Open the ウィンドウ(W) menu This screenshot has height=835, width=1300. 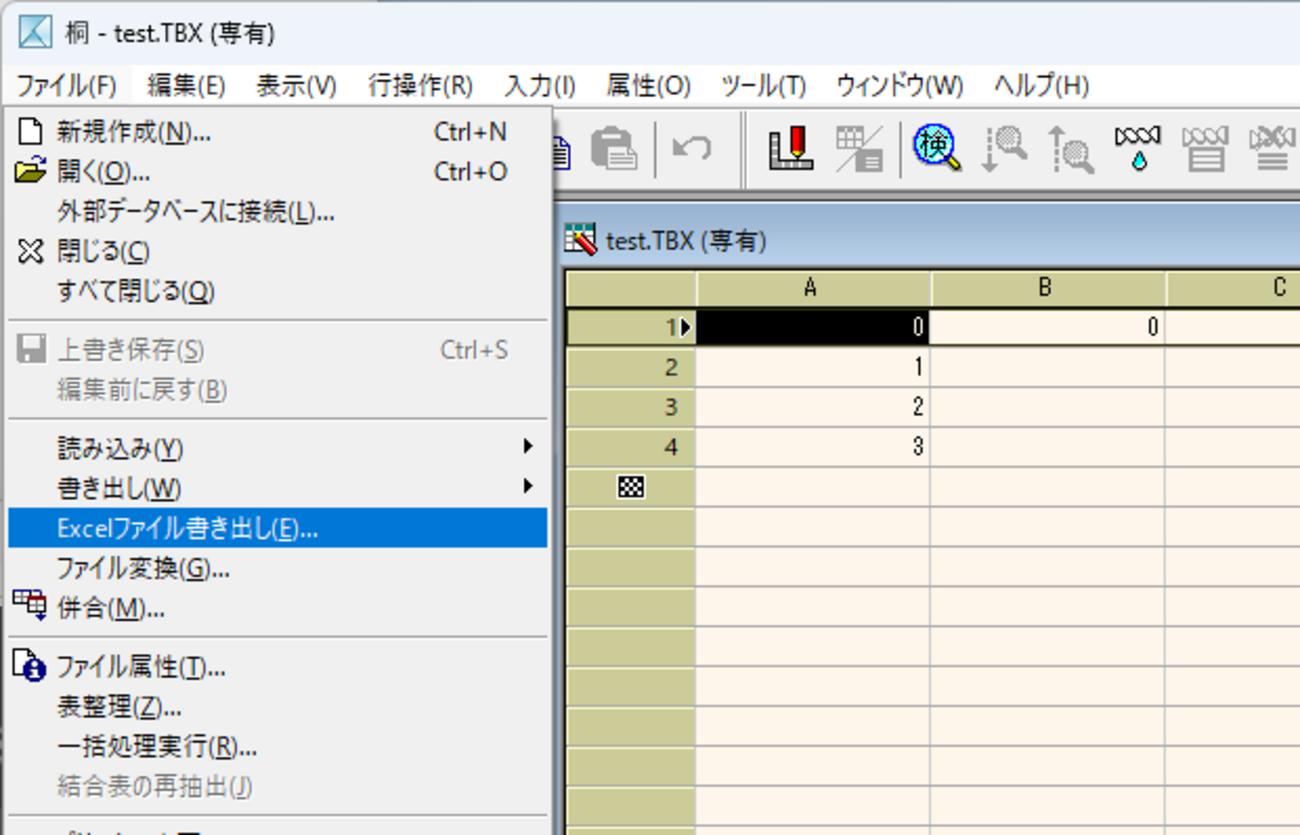click(x=900, y=86)
